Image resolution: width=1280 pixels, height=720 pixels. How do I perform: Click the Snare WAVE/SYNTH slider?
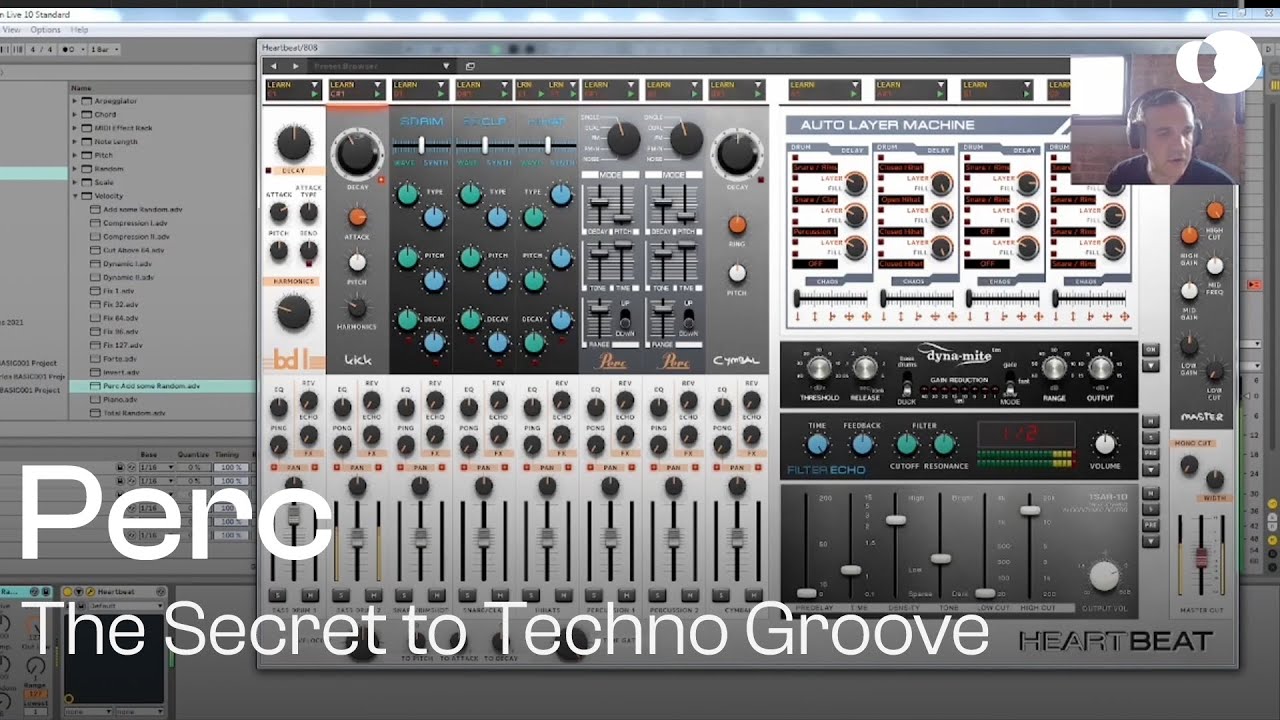pyautogui.click(x=421, y=145)
